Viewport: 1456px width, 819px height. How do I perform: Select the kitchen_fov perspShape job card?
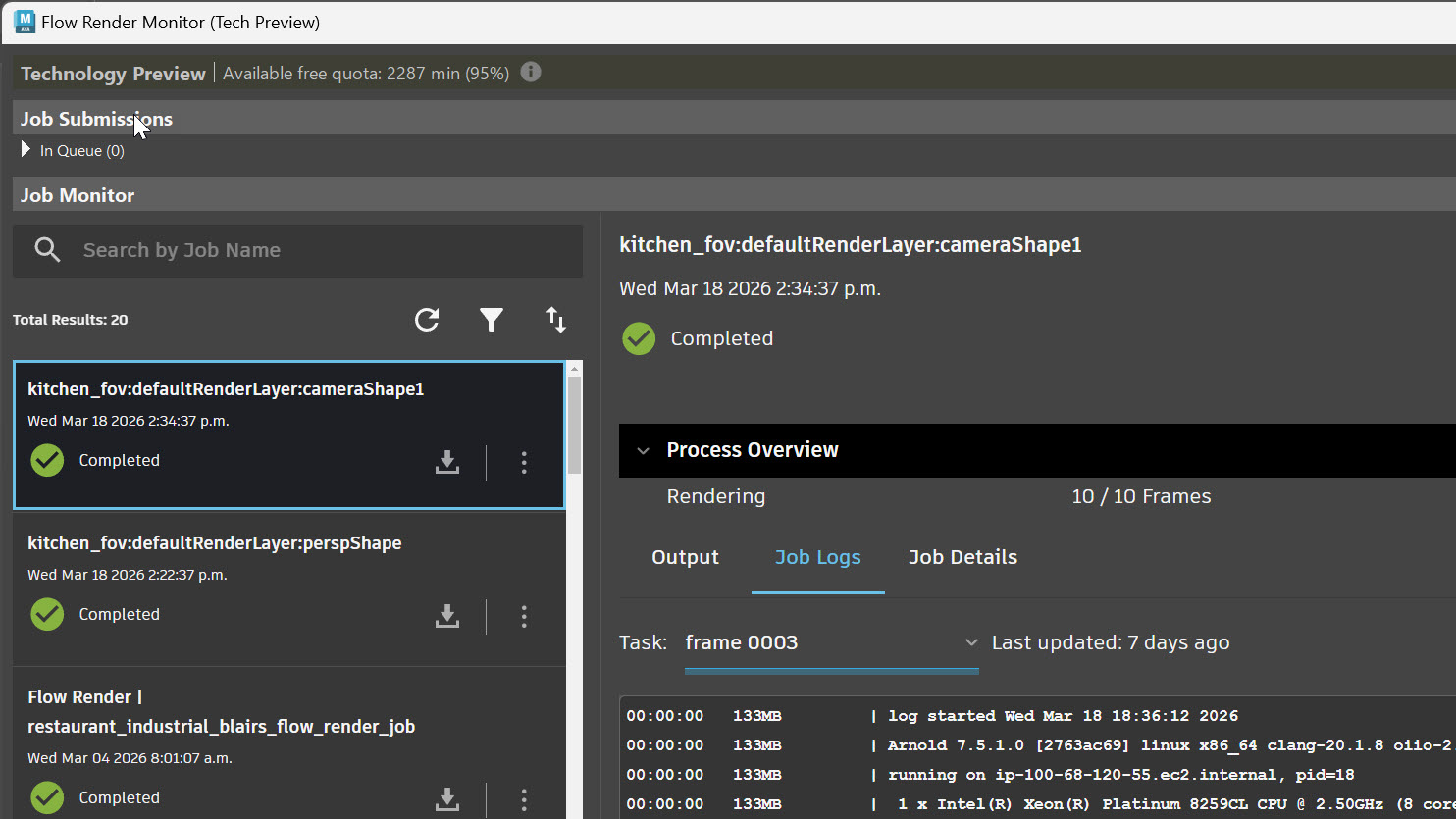pyautogui.click(x=289, y=589)
